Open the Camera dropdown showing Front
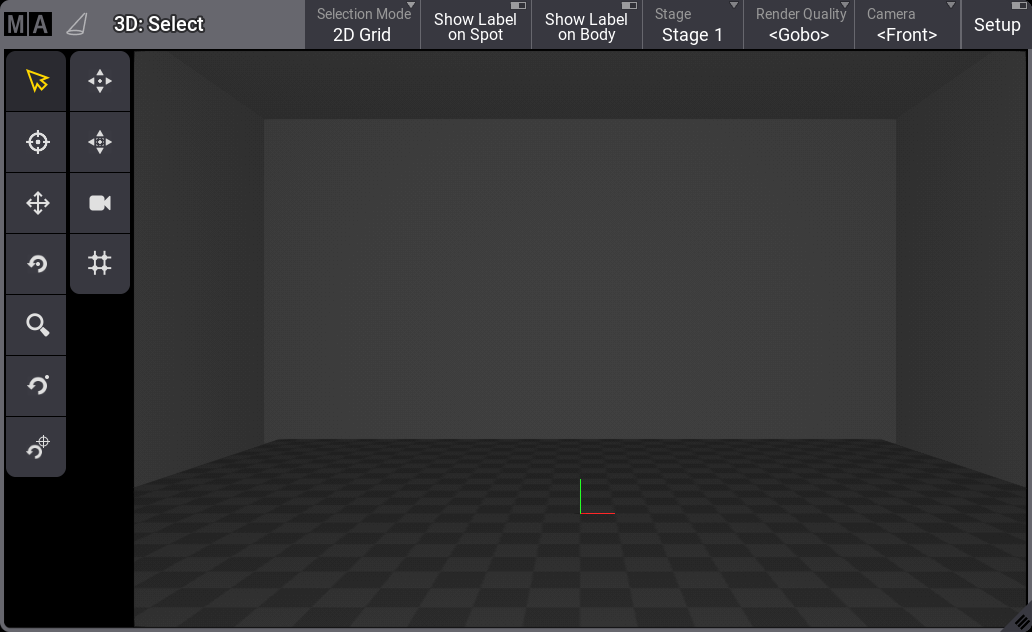 907,25
